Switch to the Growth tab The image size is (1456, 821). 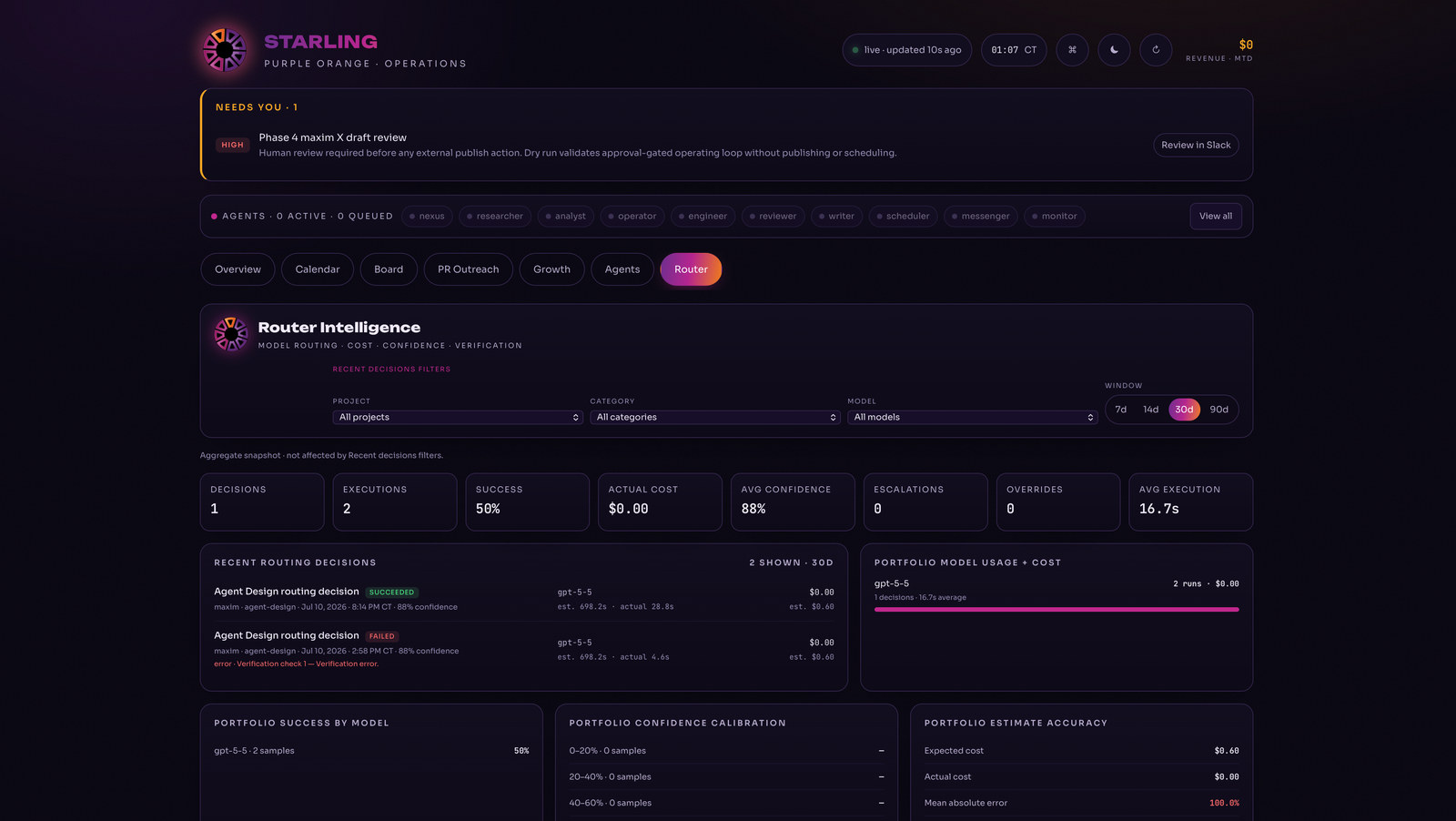pyautogui.click(x=551, y=269)
